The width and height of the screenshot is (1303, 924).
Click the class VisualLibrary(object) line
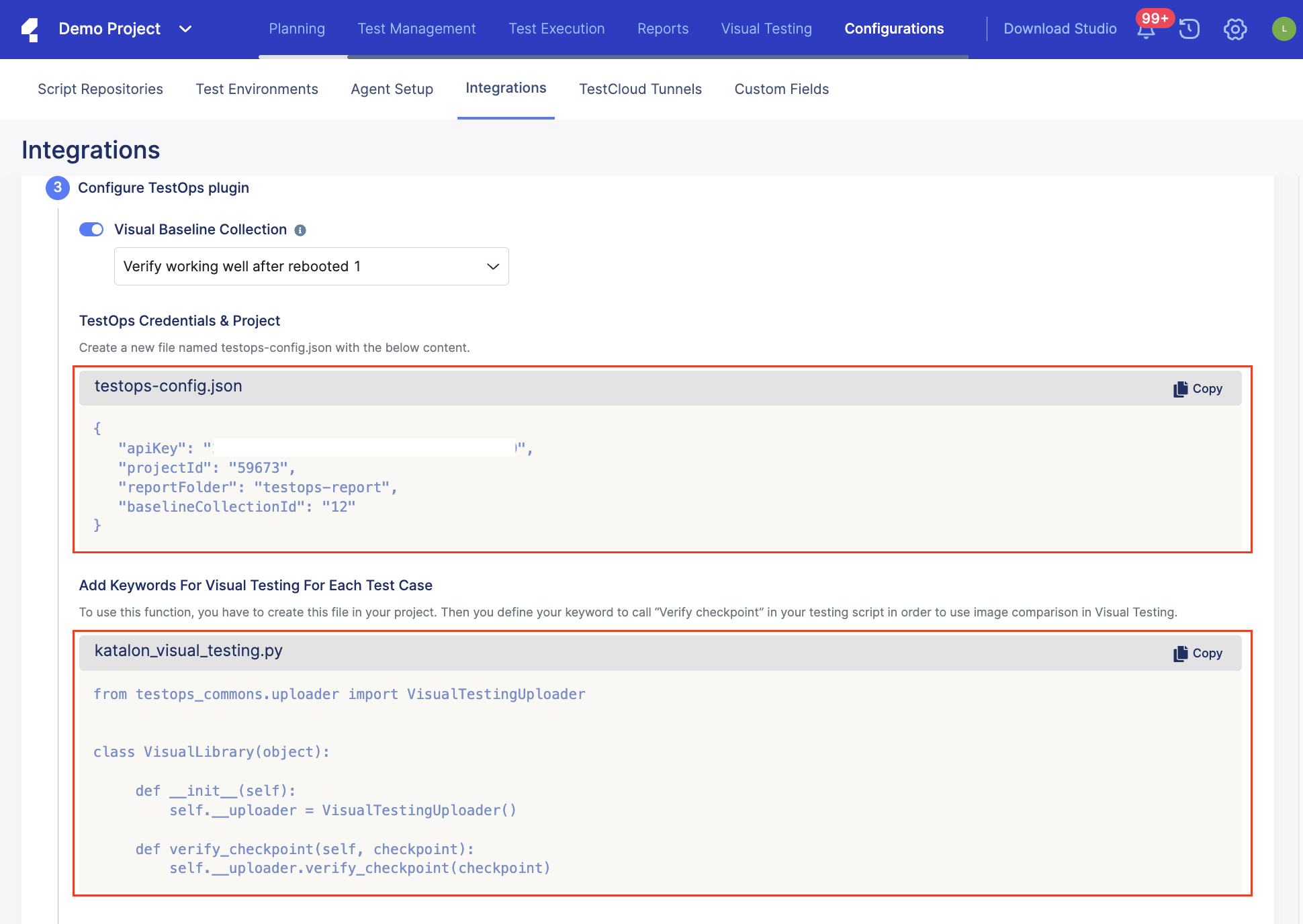tap(212, 752)
